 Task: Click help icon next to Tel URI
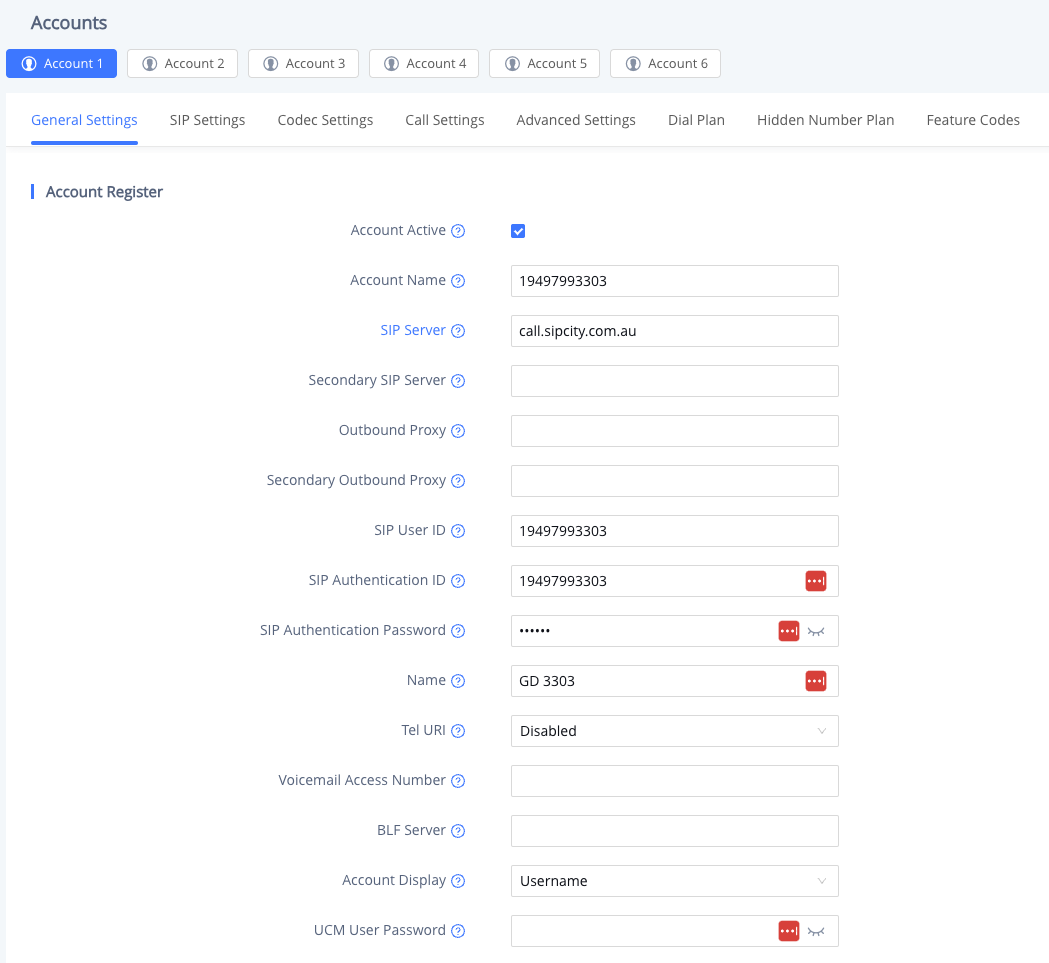(x=458, y=731)
